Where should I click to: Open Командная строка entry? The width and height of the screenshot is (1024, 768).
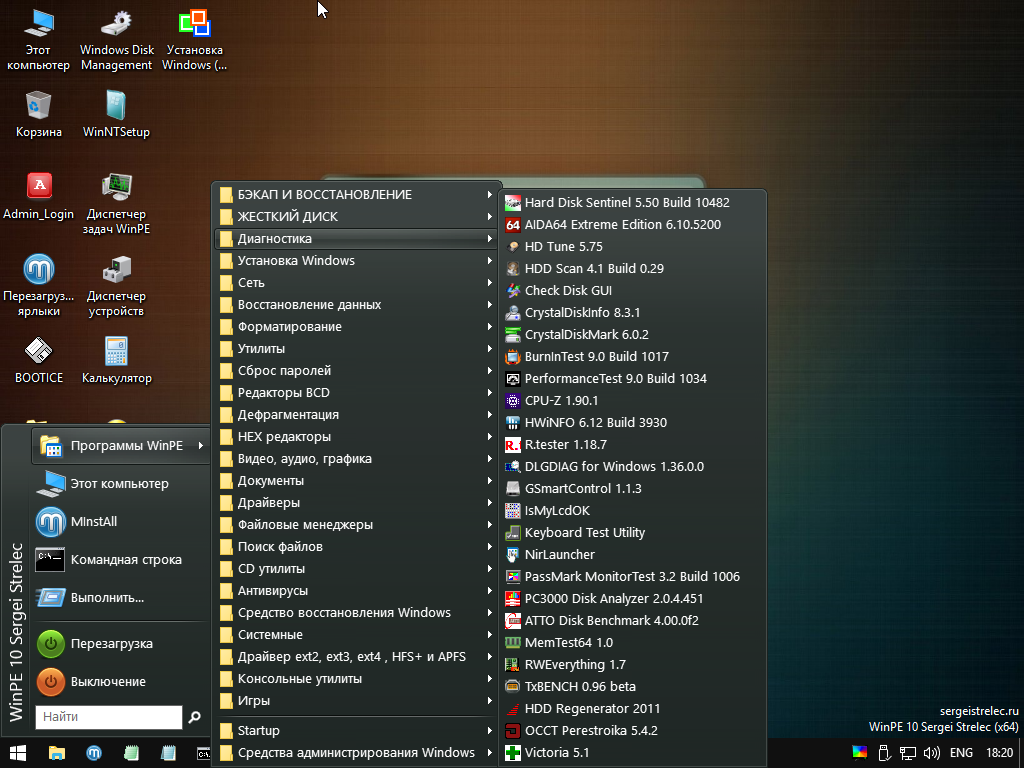(121, 560)
